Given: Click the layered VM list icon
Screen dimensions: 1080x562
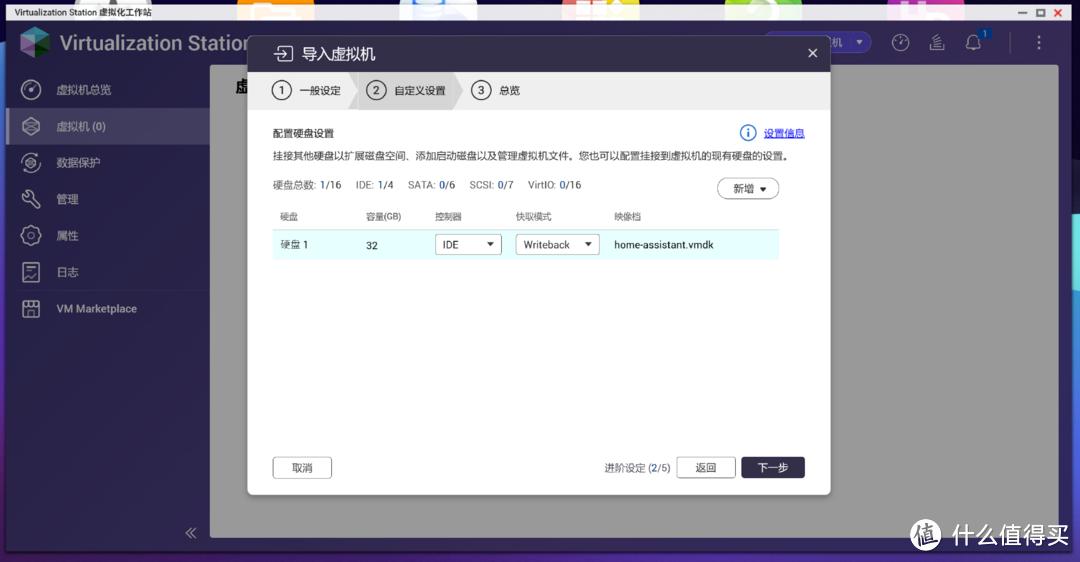Looking at the screenshot, I should [31, 126].
